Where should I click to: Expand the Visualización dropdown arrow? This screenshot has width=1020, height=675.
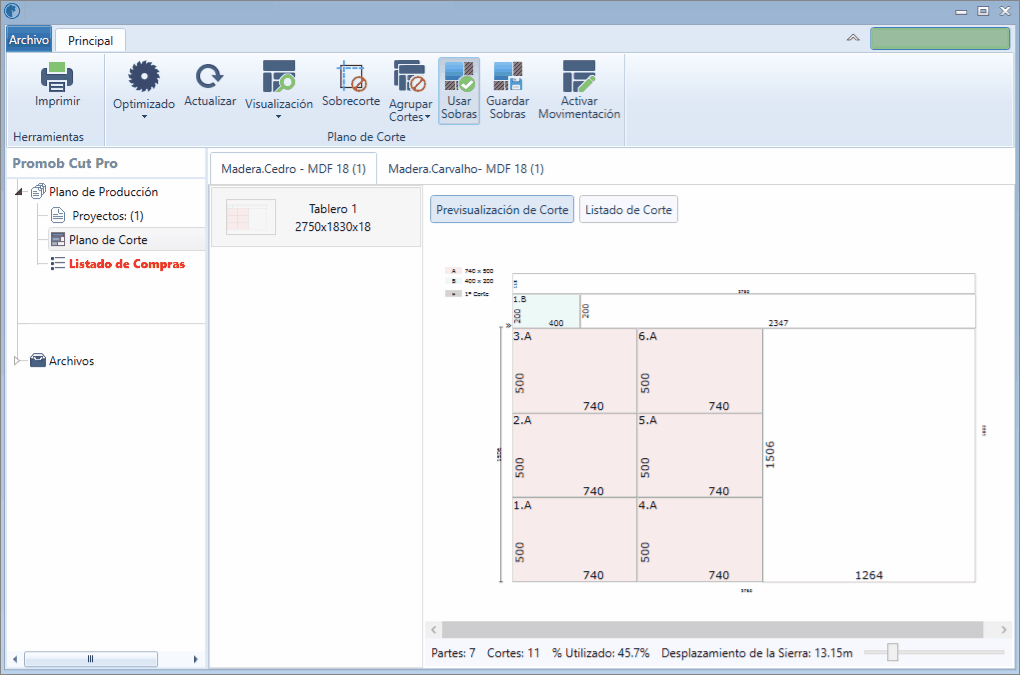point(278,117)
